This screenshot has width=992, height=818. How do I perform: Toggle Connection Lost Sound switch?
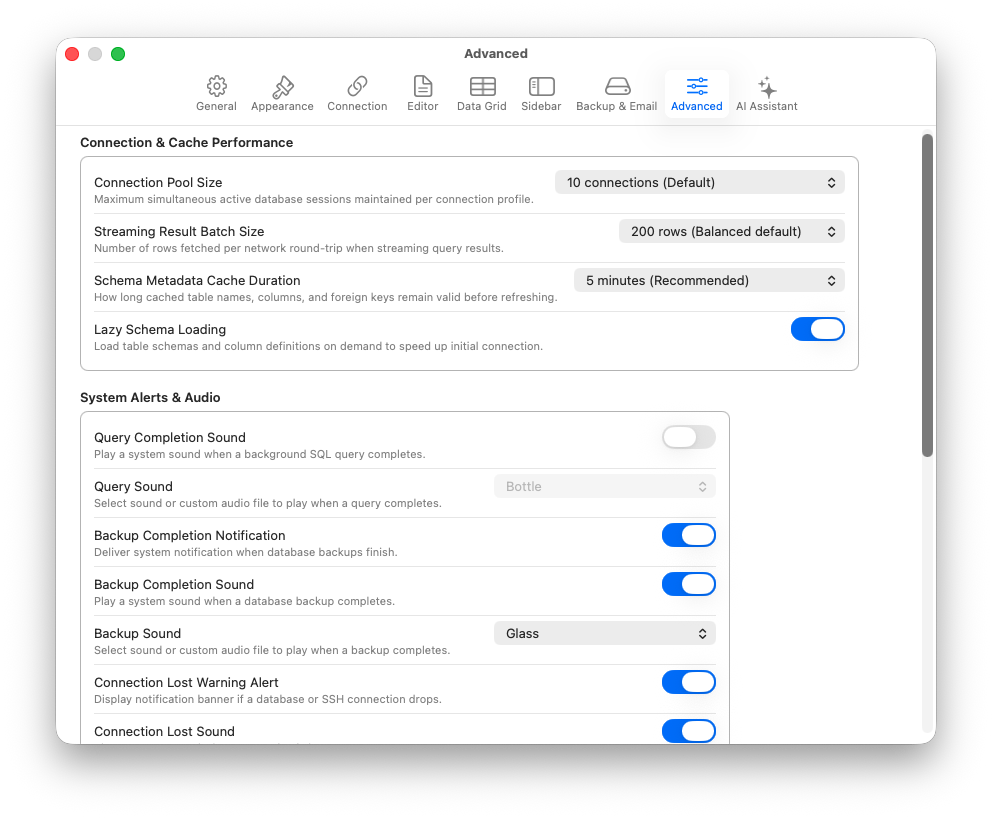tap(689, 731)
